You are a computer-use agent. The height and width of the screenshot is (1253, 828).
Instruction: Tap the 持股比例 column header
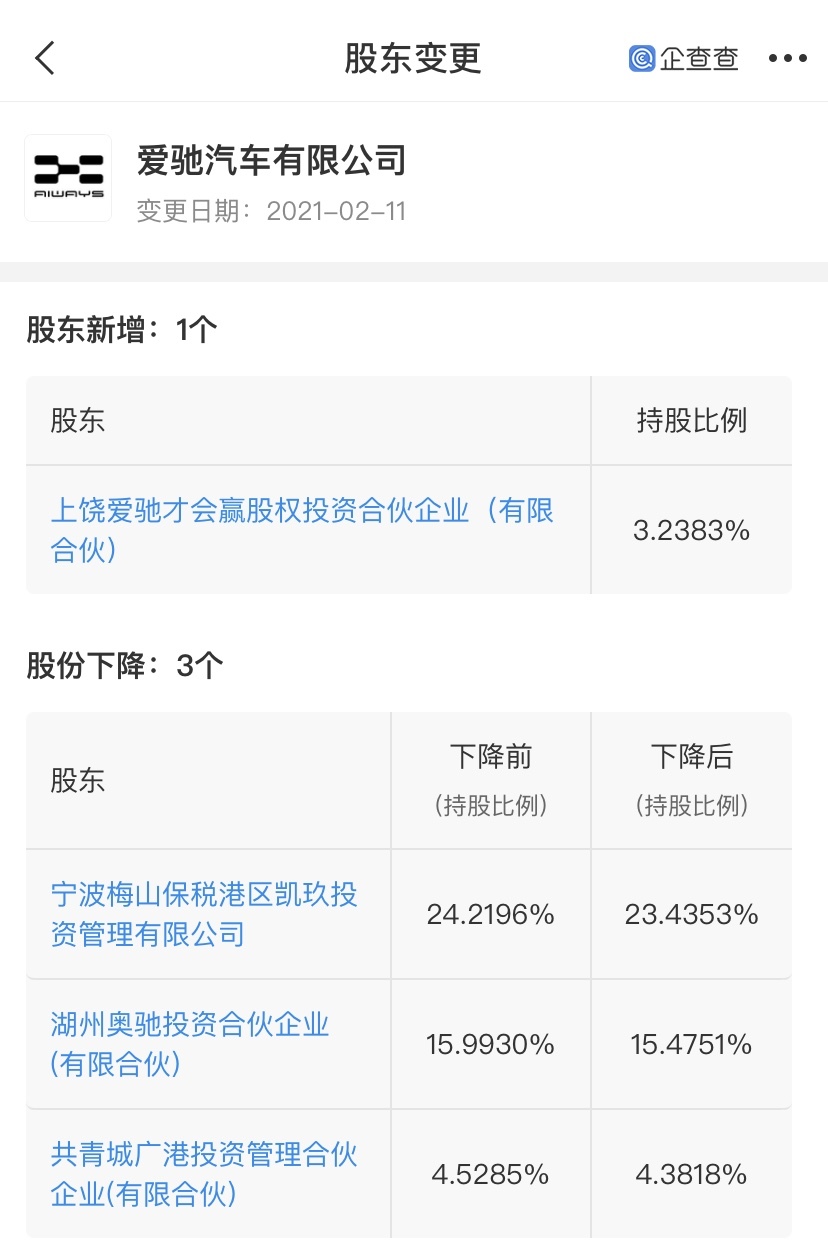click(691, 421)
